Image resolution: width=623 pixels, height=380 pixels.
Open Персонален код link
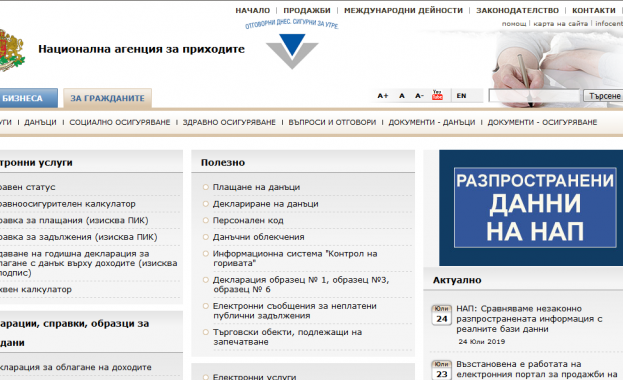click(248, 221)
